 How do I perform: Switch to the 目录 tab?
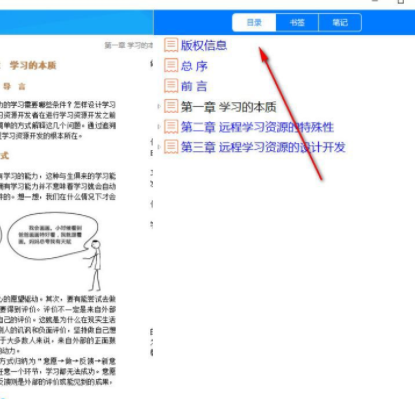(254, 23)
